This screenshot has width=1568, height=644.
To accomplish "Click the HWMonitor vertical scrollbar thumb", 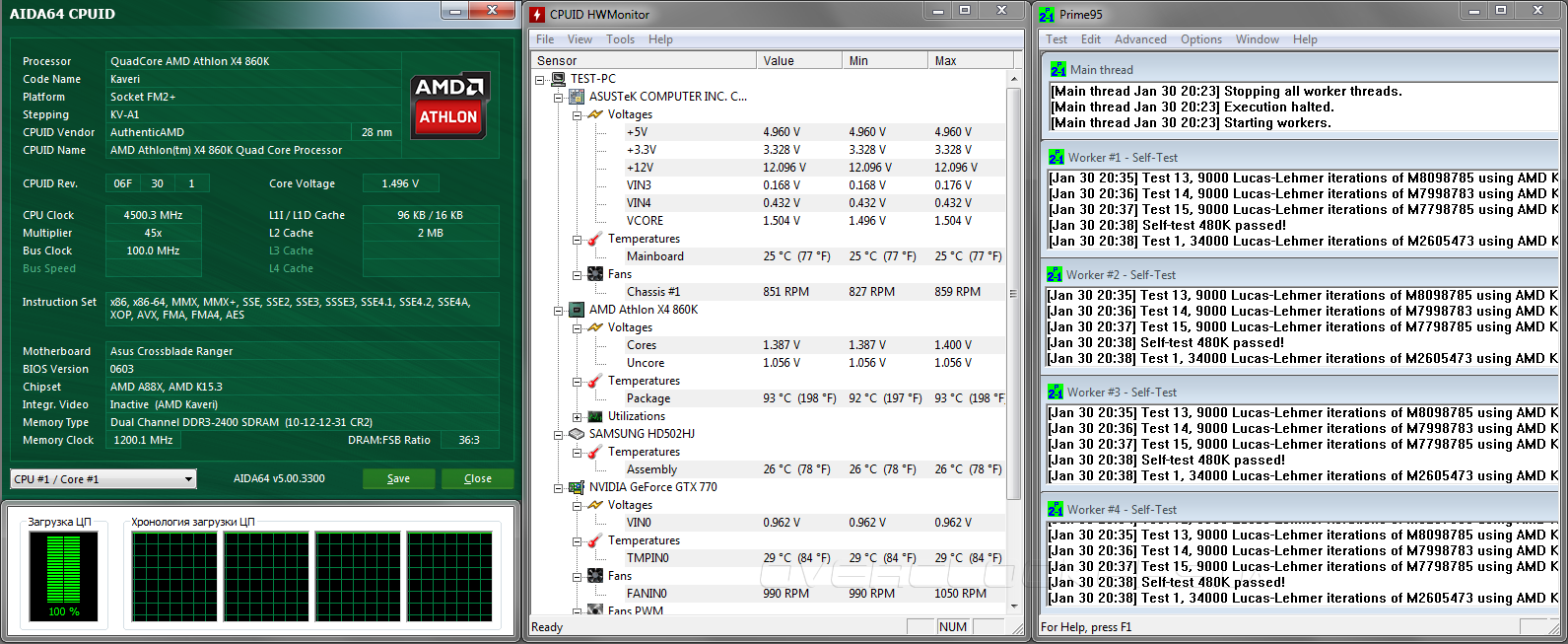I will [x=1014, y=293].
